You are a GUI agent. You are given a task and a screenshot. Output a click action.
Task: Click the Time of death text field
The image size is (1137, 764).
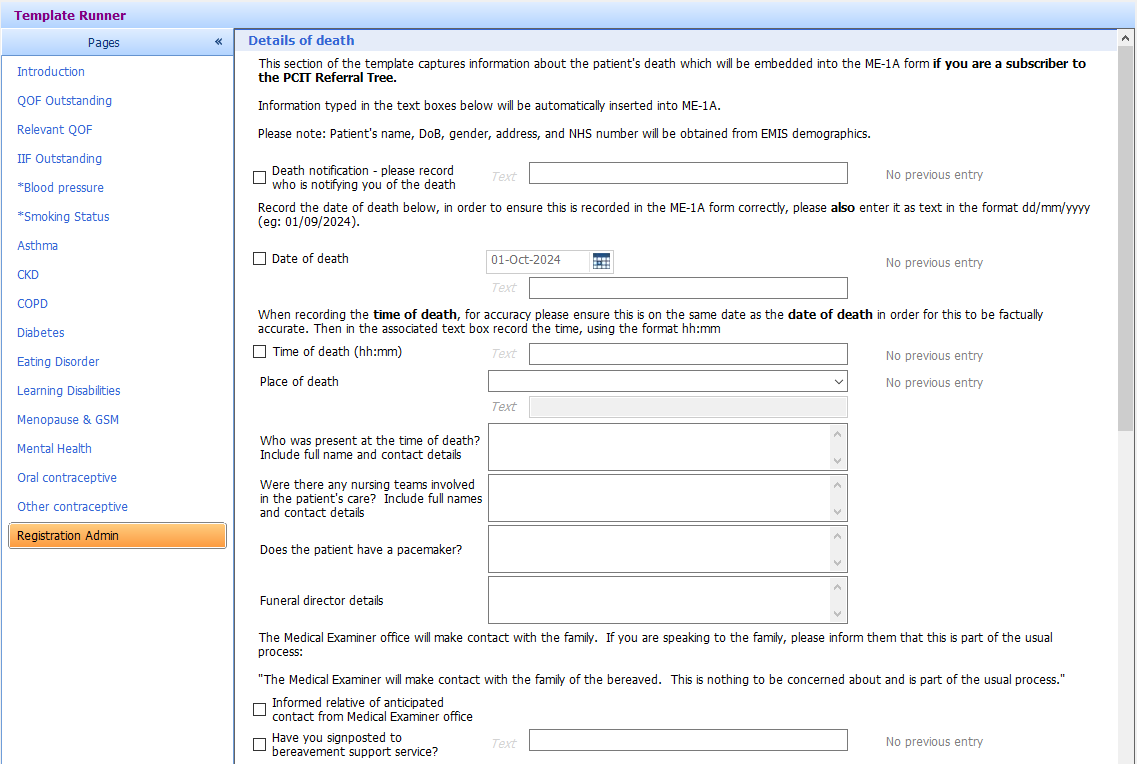pyautogui.click(x=688, y=354)
